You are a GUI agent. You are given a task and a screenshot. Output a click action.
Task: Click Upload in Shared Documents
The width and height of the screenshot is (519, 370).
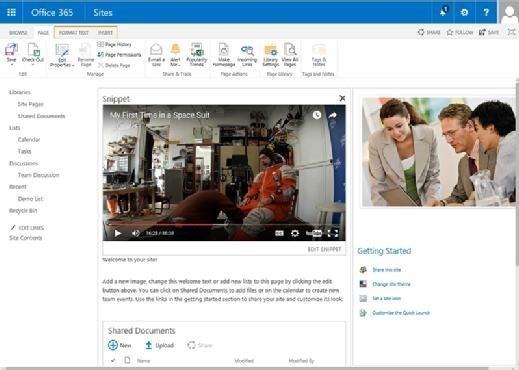point(160,345)
